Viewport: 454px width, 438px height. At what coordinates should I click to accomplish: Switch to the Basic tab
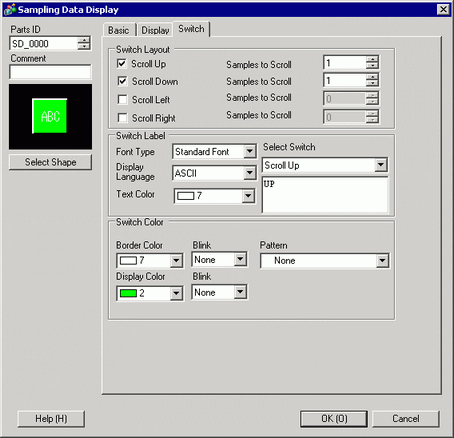click(x=119, y=30)
